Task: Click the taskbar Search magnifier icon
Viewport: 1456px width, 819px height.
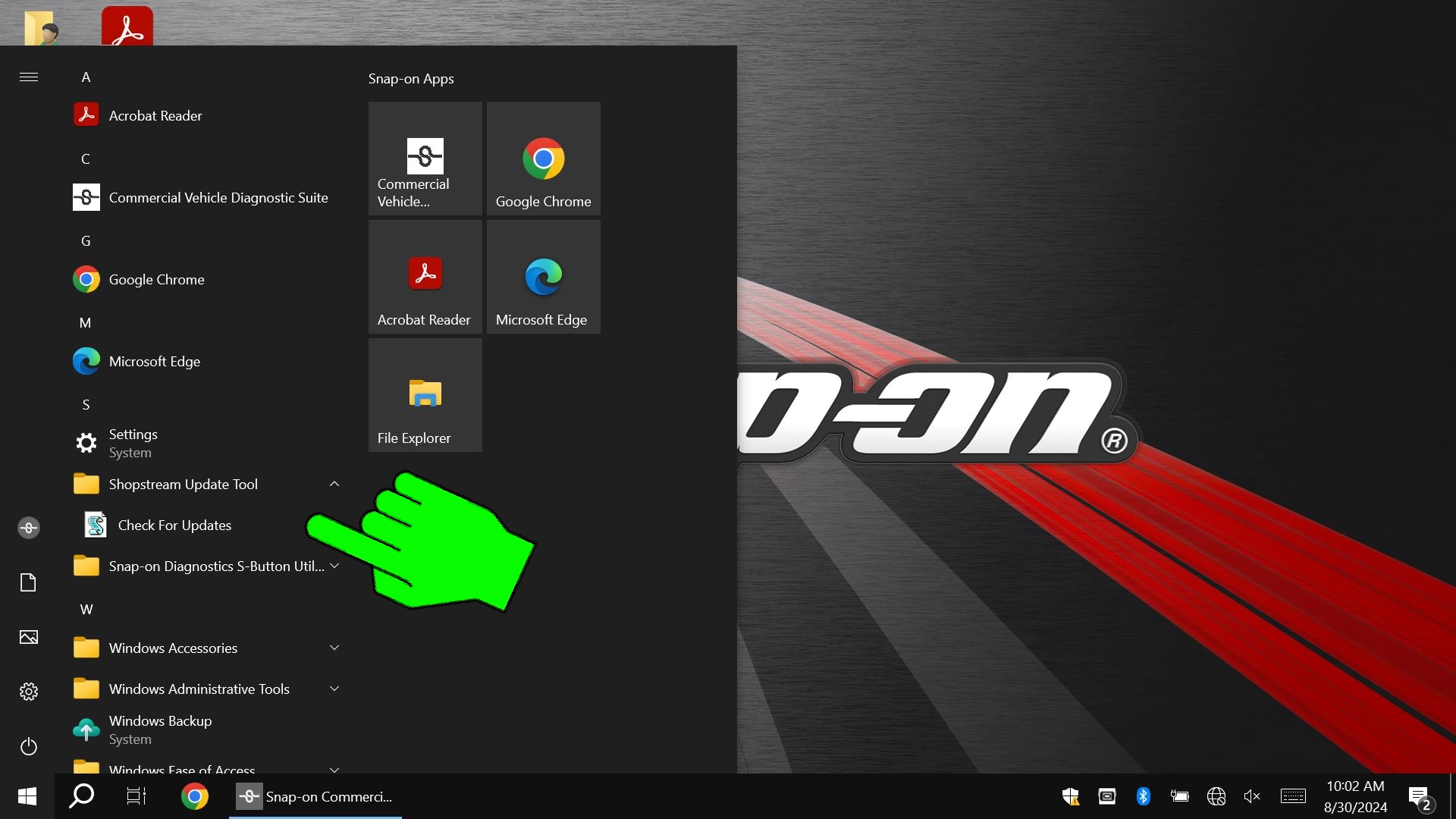Action: [x=82, y=796]
